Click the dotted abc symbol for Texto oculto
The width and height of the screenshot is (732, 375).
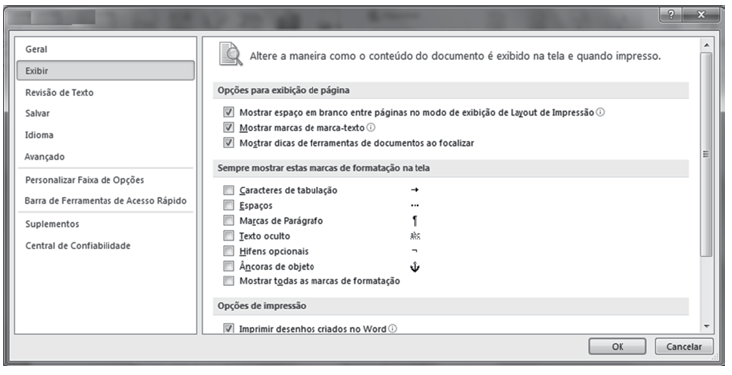point(415,236)
